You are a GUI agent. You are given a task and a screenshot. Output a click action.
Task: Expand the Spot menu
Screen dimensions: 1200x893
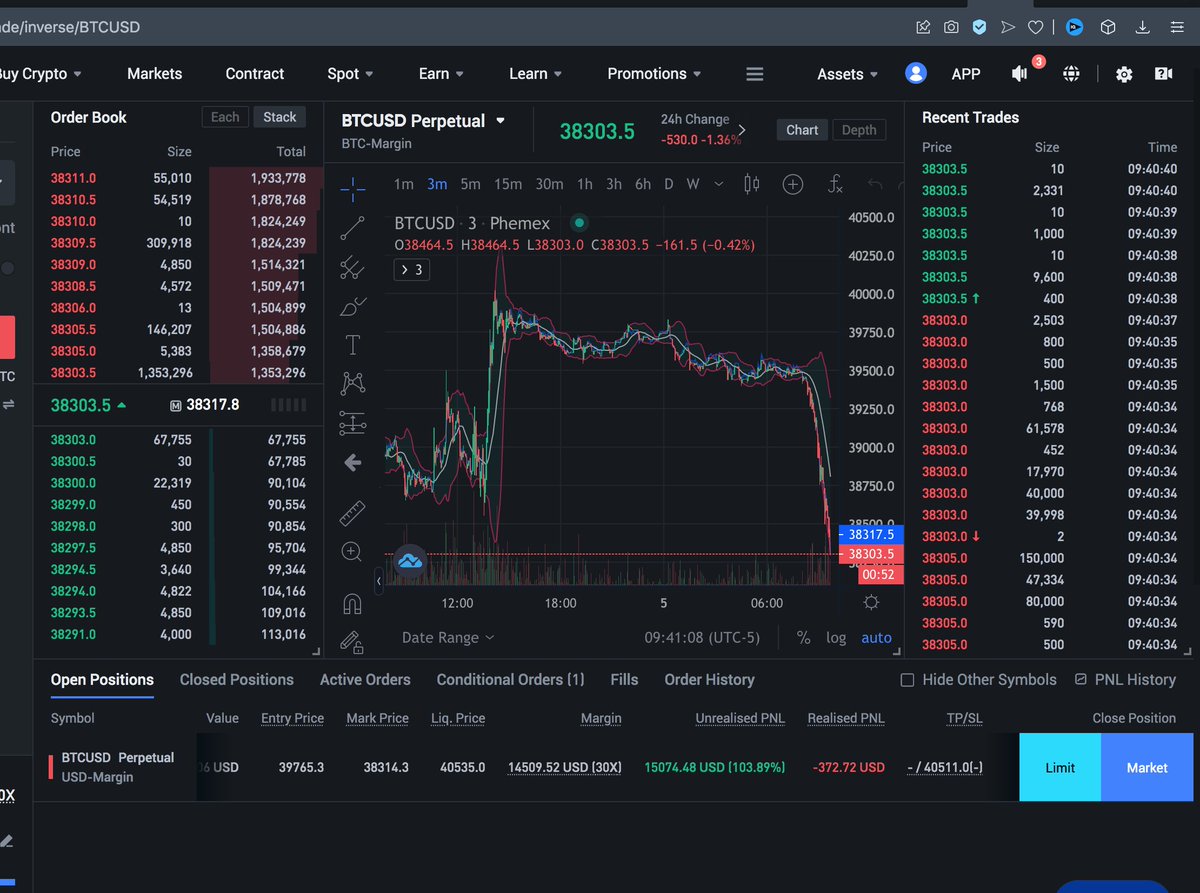pos(350,74)
